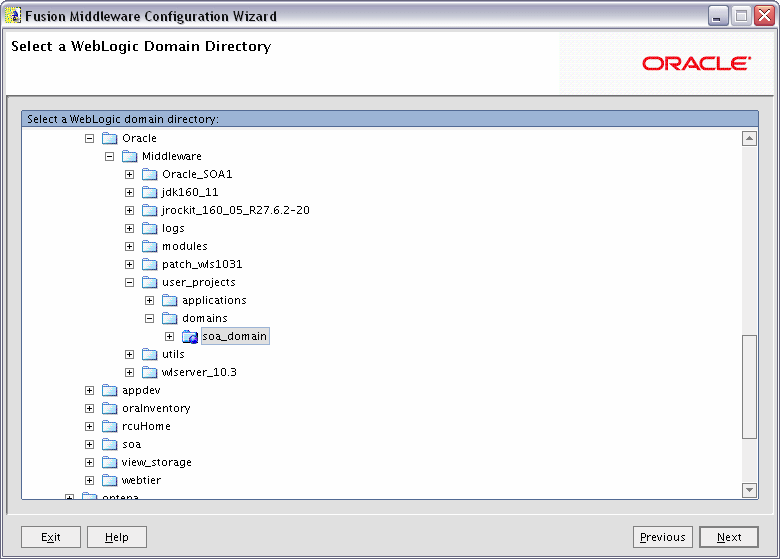Expand the rcuHome node
This screenshot has width=780, height=559.
click(x=90, y=427)
